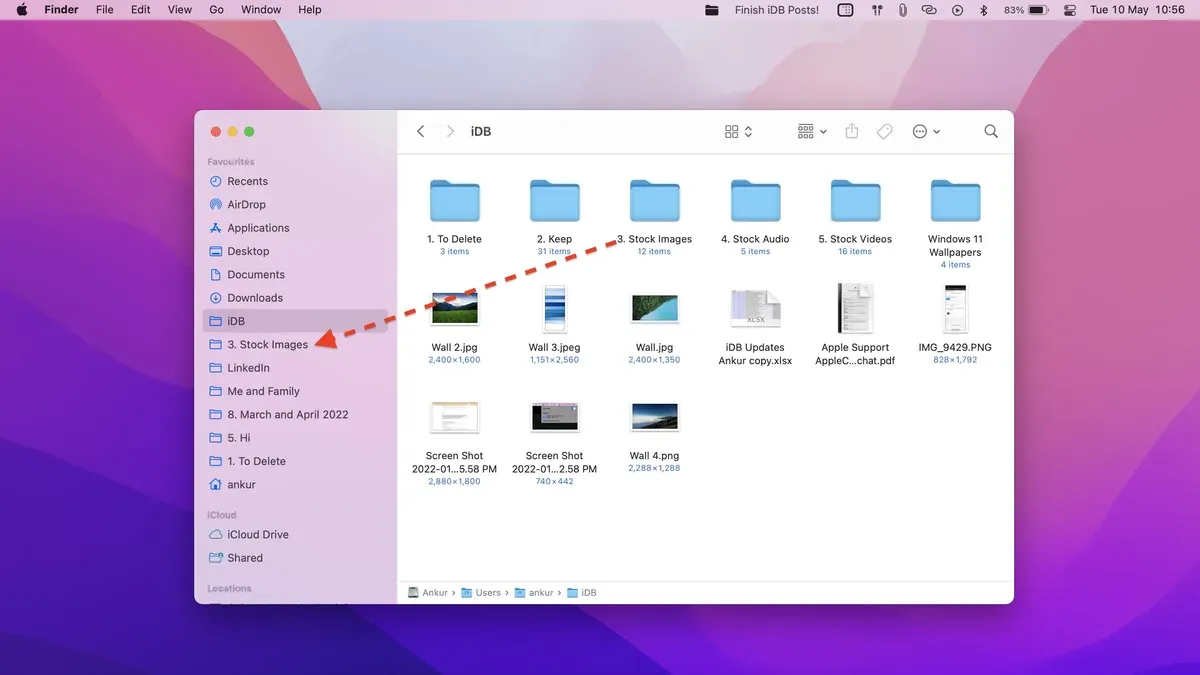Select the iDB sidebar favourite

(x=294, y=321)
